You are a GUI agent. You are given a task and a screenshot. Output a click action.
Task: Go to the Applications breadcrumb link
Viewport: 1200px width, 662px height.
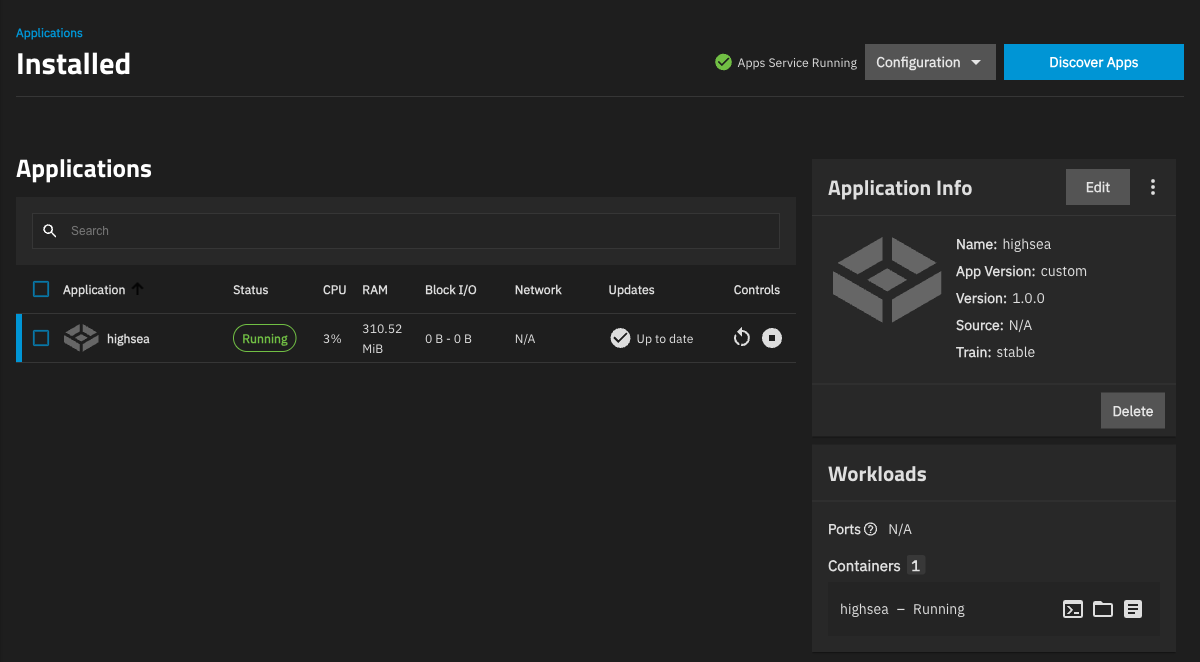[x=49, y=33]
